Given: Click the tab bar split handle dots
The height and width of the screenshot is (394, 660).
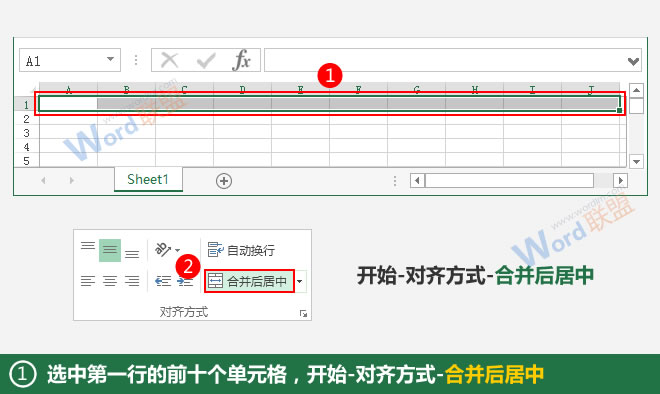Looking at the screenshot, I should [x=395, y=181].
